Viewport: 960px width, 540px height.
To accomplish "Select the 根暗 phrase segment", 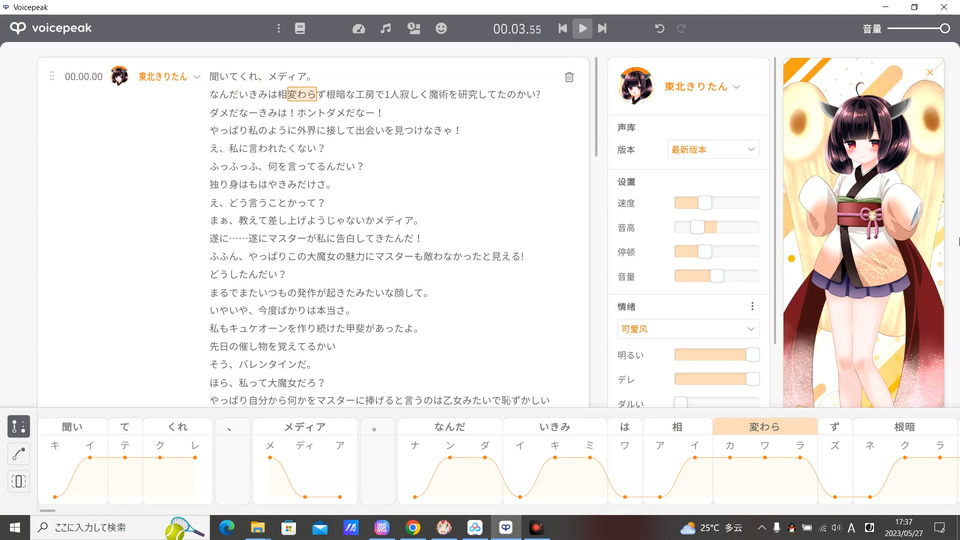I will pos(904,427).
